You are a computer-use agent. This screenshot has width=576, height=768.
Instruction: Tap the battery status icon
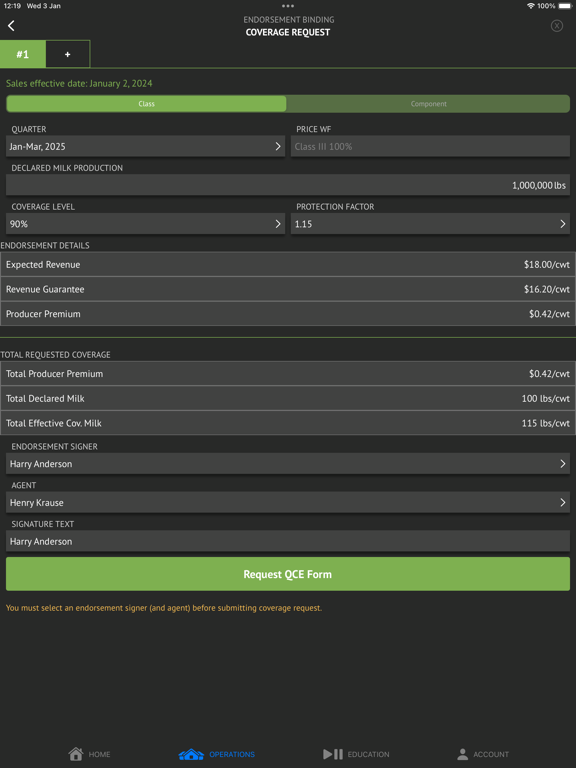click(x=565, y=6)
